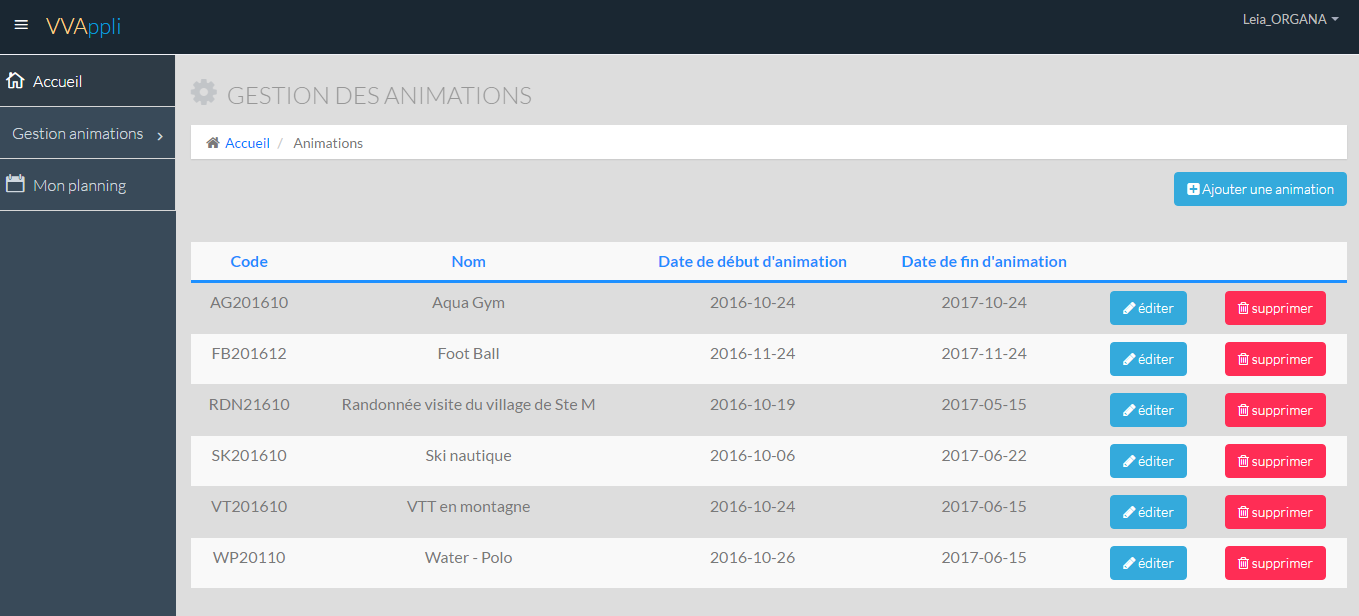The height and width of the screenshot is (616, 1359).
Task: Sort by Date de début d'animation
Action: click(x=752, y=262)
